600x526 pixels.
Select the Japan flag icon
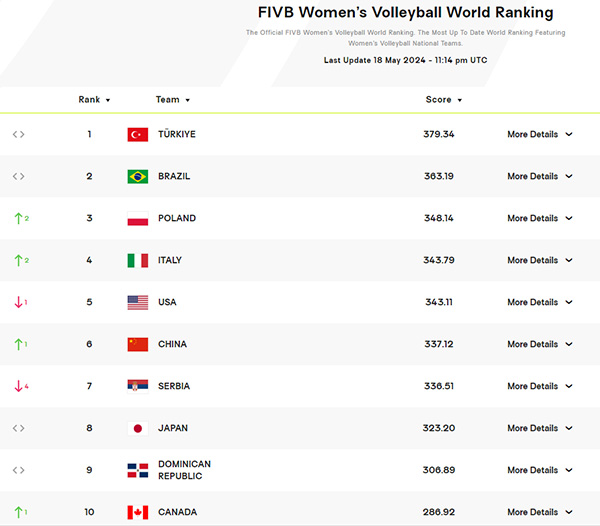click(x=138, y=428)
